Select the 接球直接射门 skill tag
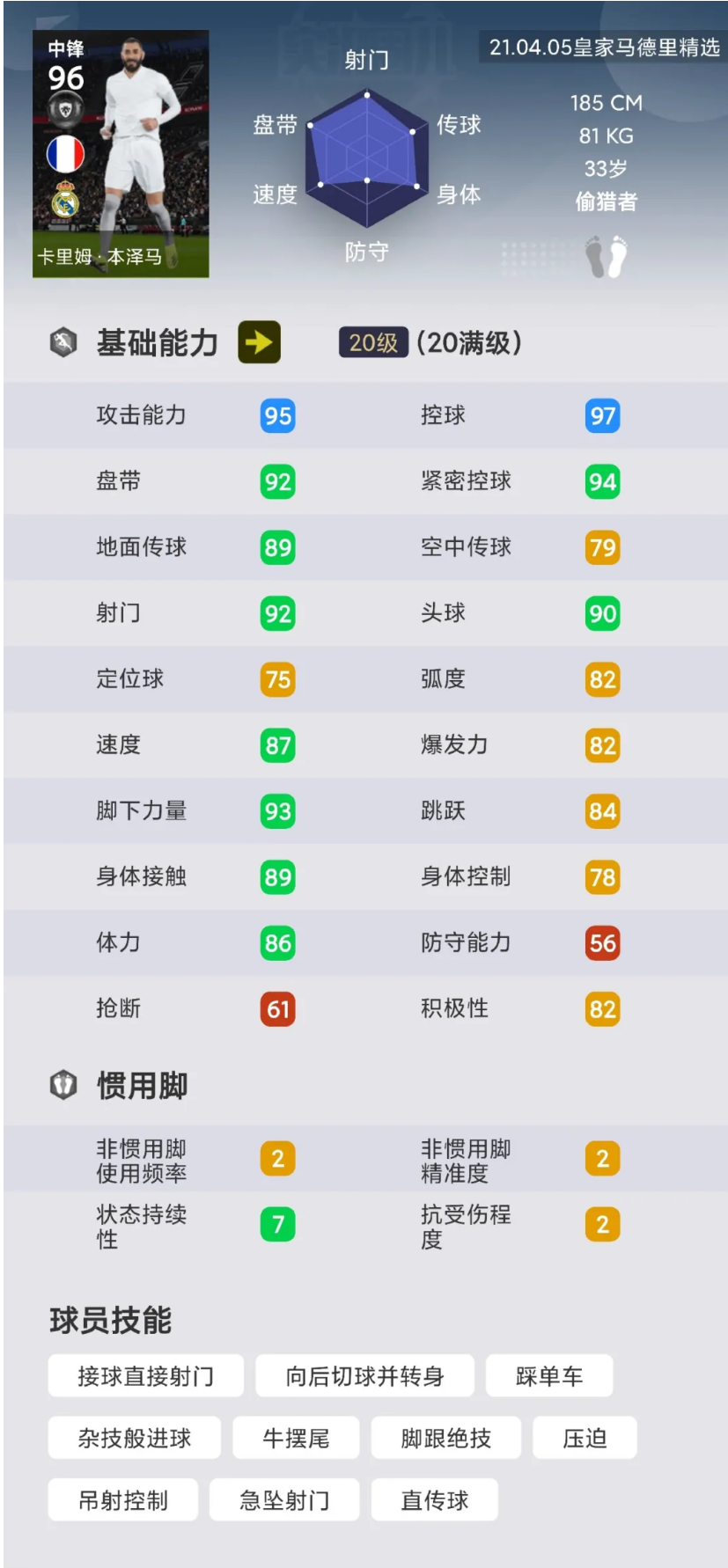 146,1376
